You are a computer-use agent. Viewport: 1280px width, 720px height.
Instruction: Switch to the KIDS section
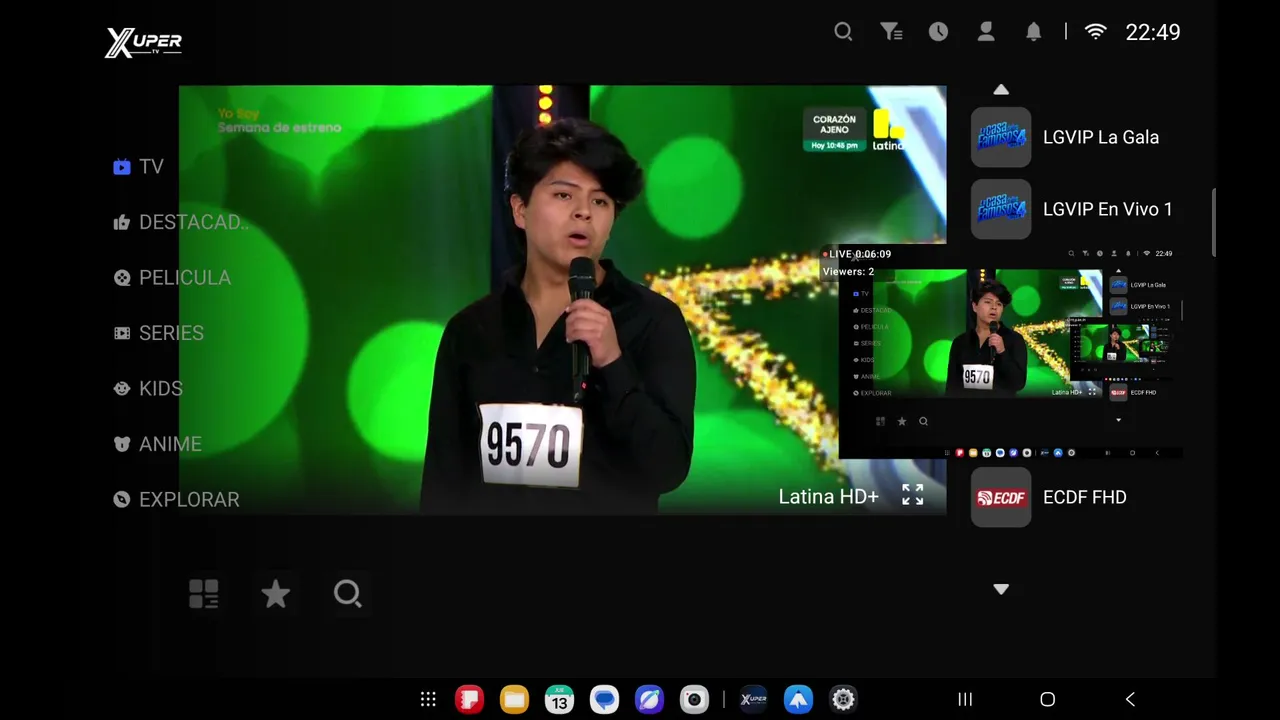(x=148, y=389)
